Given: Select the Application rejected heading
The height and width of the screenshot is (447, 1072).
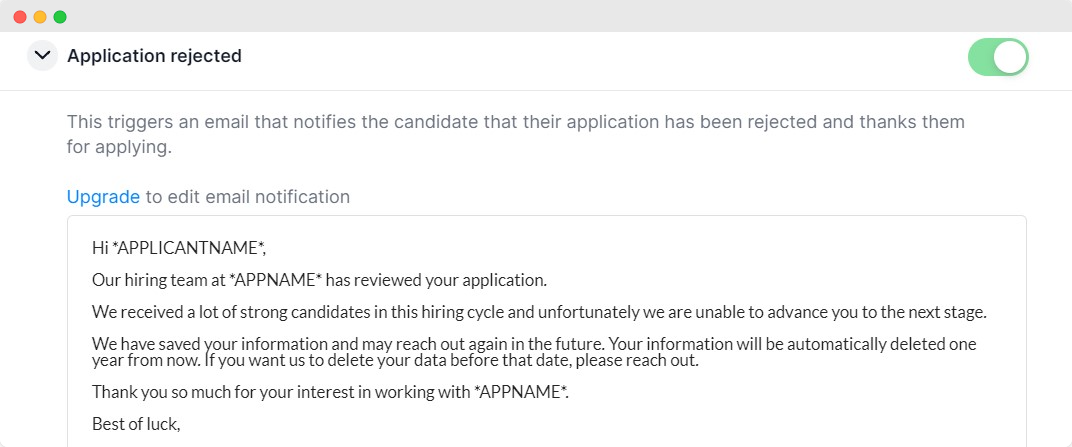Looking at the screenshot, I should [x=154, y=56].
